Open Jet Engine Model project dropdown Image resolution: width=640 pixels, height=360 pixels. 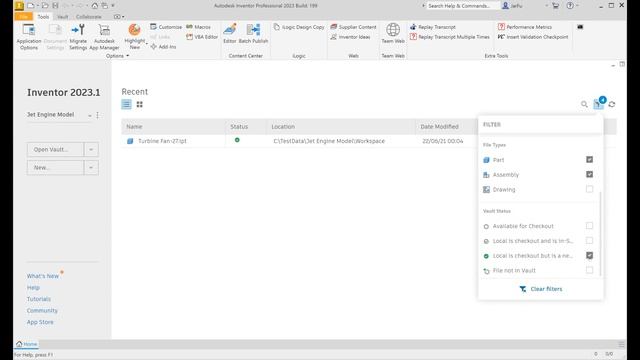90,116
